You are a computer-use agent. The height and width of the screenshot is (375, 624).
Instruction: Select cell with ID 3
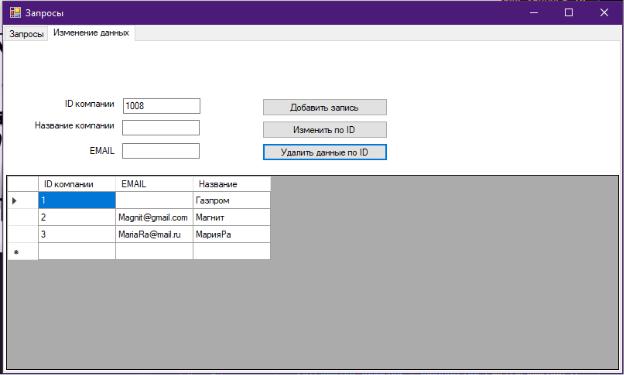coord(77,234)
